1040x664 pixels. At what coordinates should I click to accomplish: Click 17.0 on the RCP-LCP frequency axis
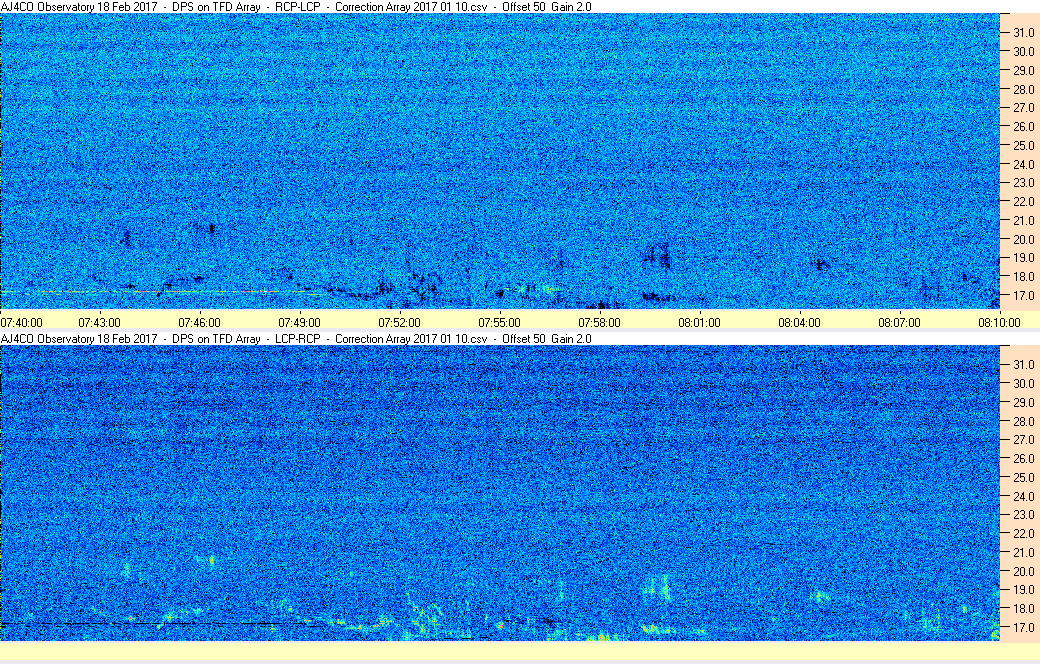pos(1023,296)
